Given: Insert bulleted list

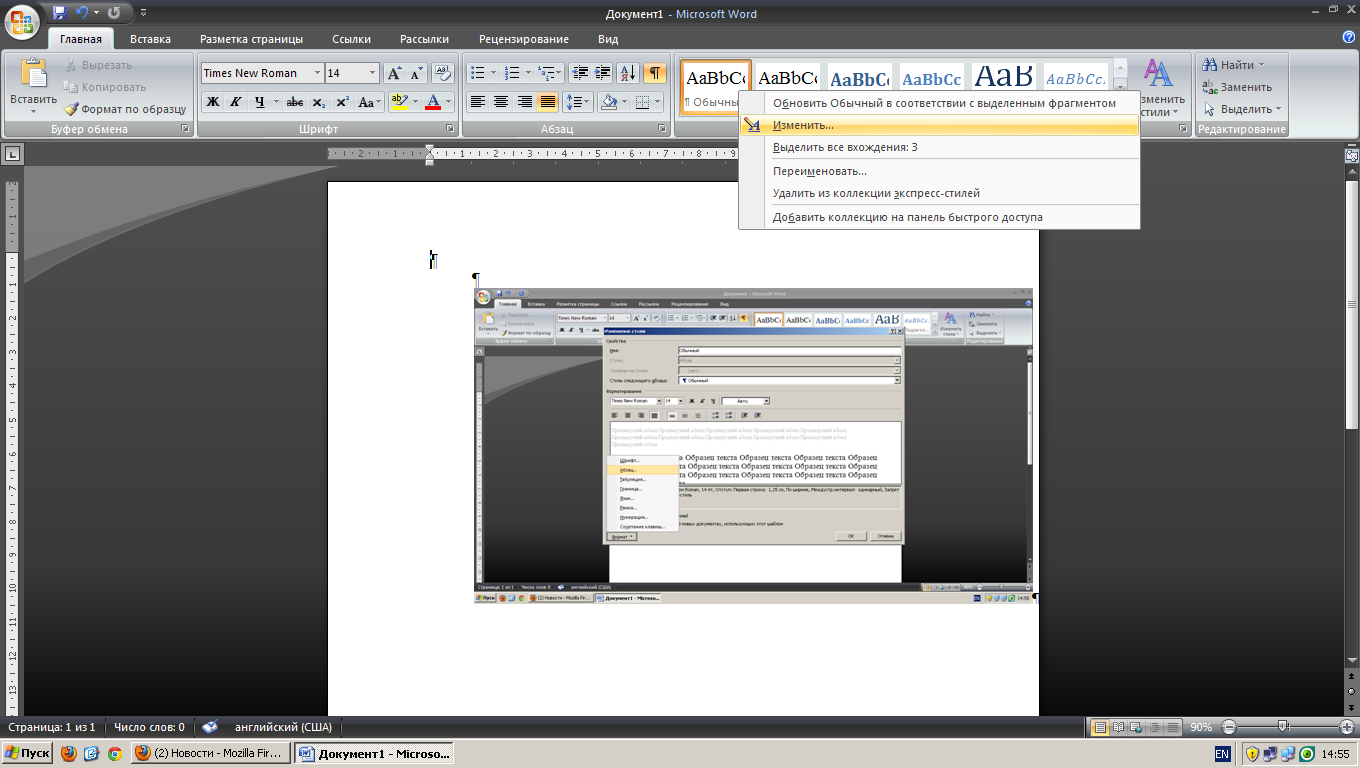Looking at the screenshot, I should [x=478, y=73].
